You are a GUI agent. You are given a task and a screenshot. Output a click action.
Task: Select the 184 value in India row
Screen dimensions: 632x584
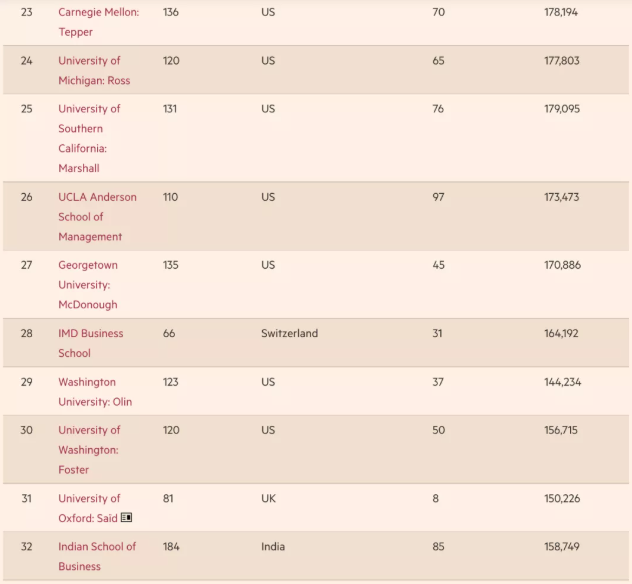click(171, 546)
